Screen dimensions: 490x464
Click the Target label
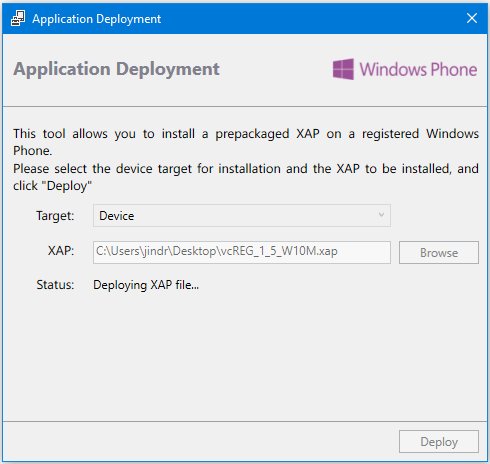55,216
